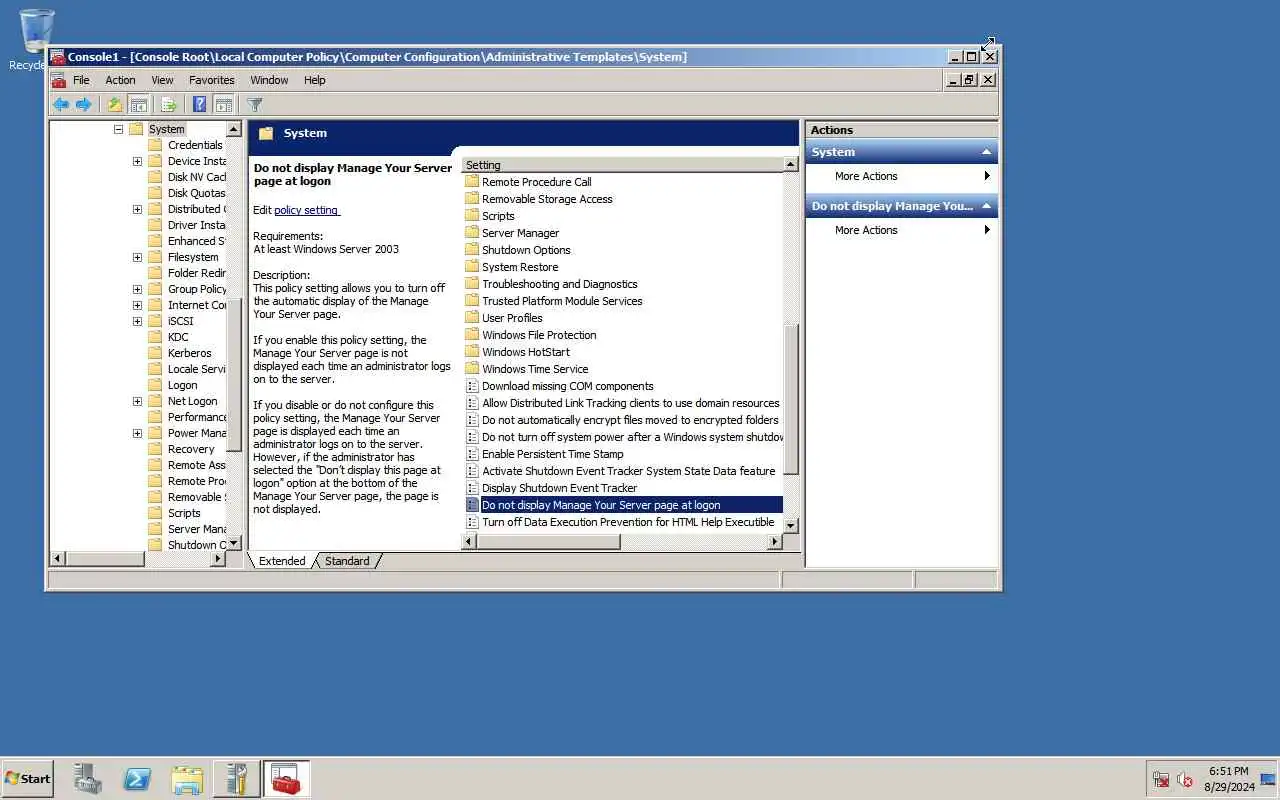
Task: Open the Favorites menu
Action: pos(212,80)
